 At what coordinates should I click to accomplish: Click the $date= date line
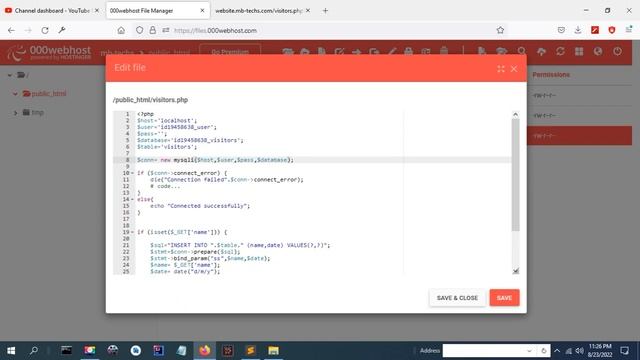point(185,271)
